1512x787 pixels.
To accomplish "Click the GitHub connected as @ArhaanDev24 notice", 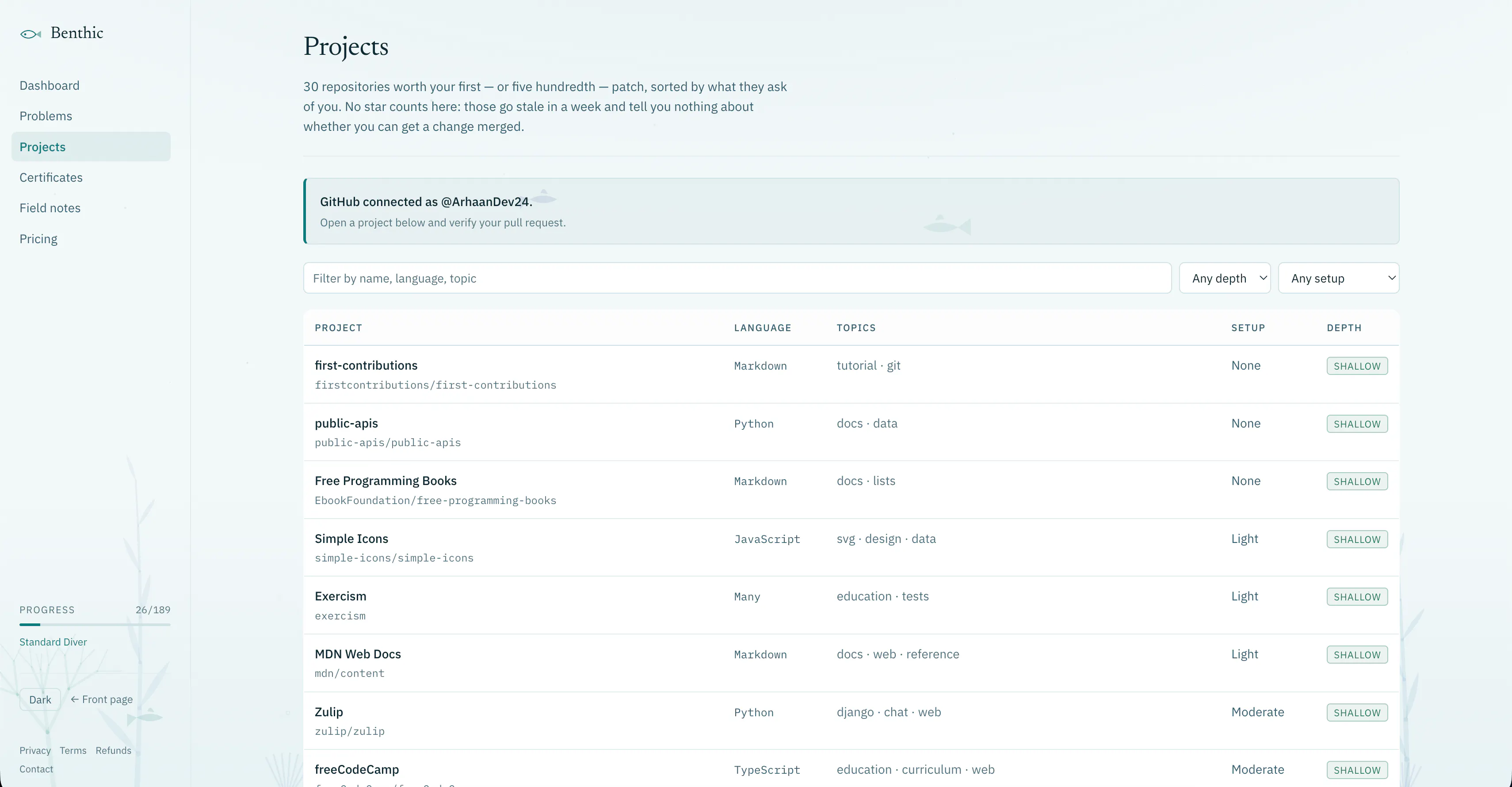I will coord(851,211).
